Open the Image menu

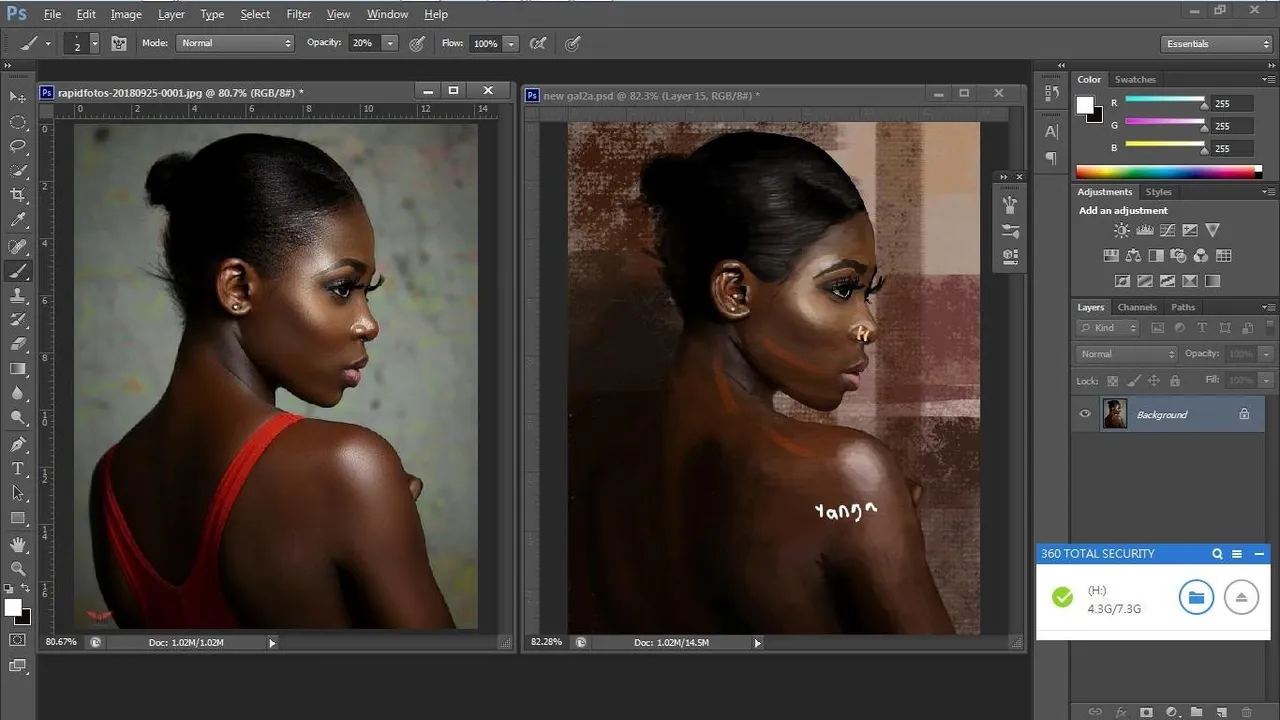click(x=126, y=14)
